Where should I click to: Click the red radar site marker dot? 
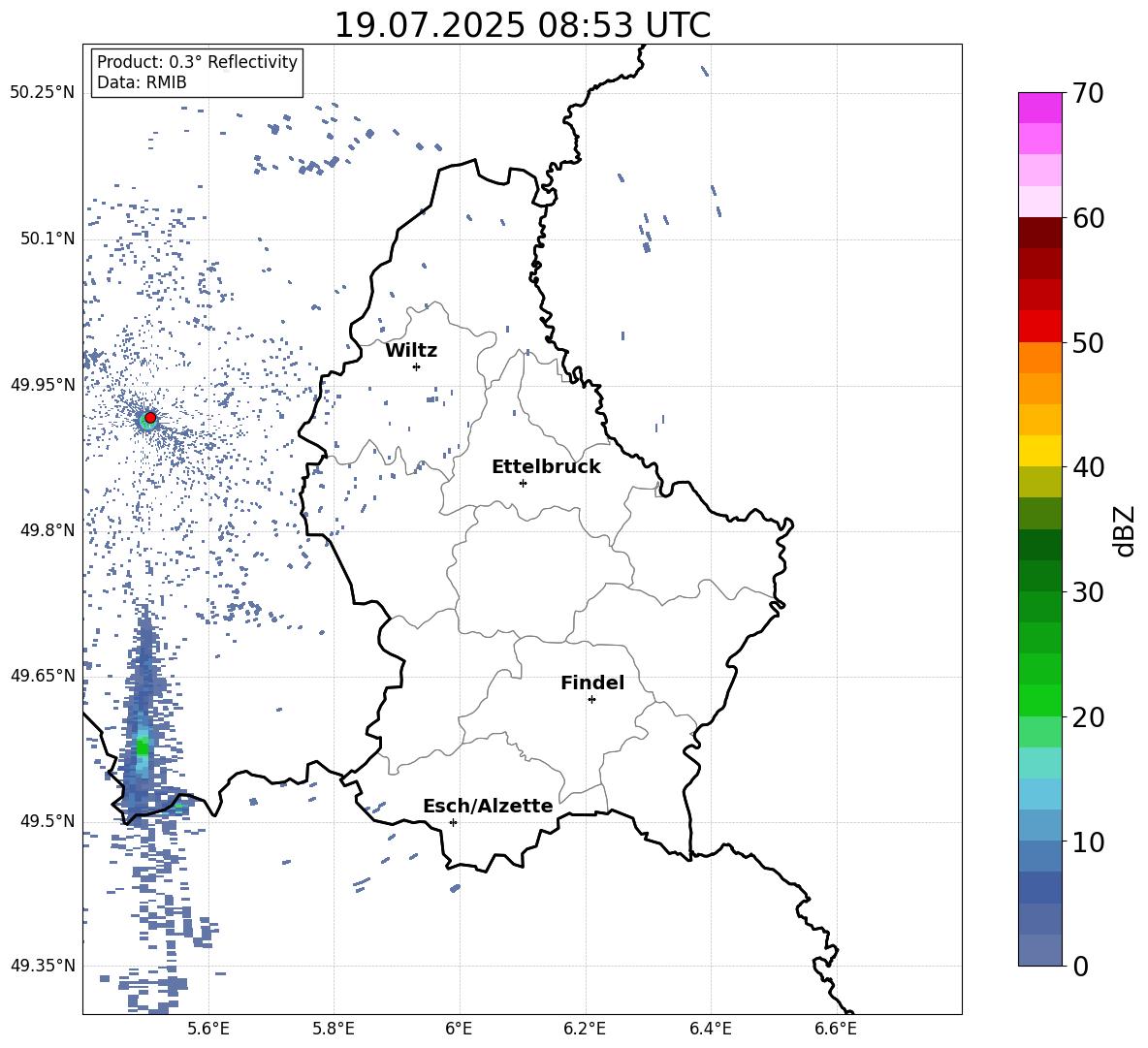(150, 418)
